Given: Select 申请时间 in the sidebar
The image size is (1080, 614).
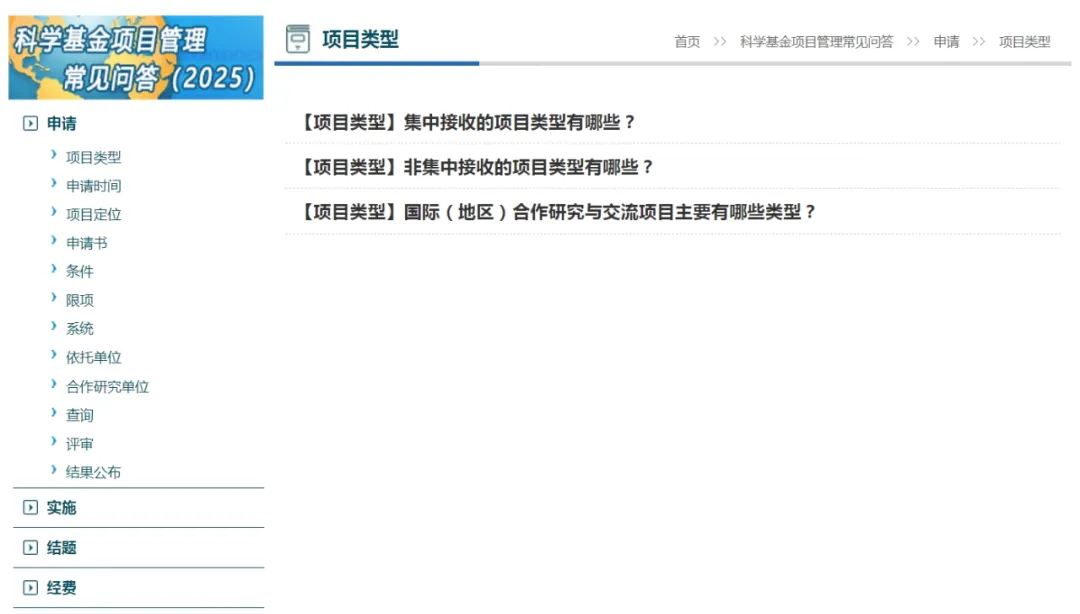Looking at the screenshot, I should click(93, 186).
